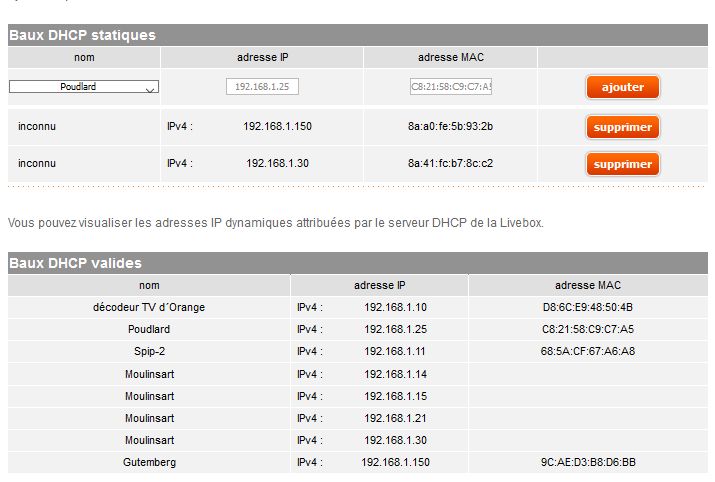Click the static IP address input field
This screenshot has height=482, width=715.
[262, 87]
